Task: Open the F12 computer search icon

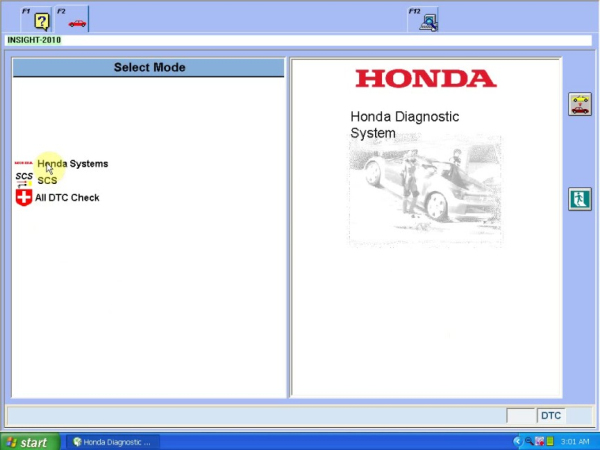Action: tap(429, 23)
